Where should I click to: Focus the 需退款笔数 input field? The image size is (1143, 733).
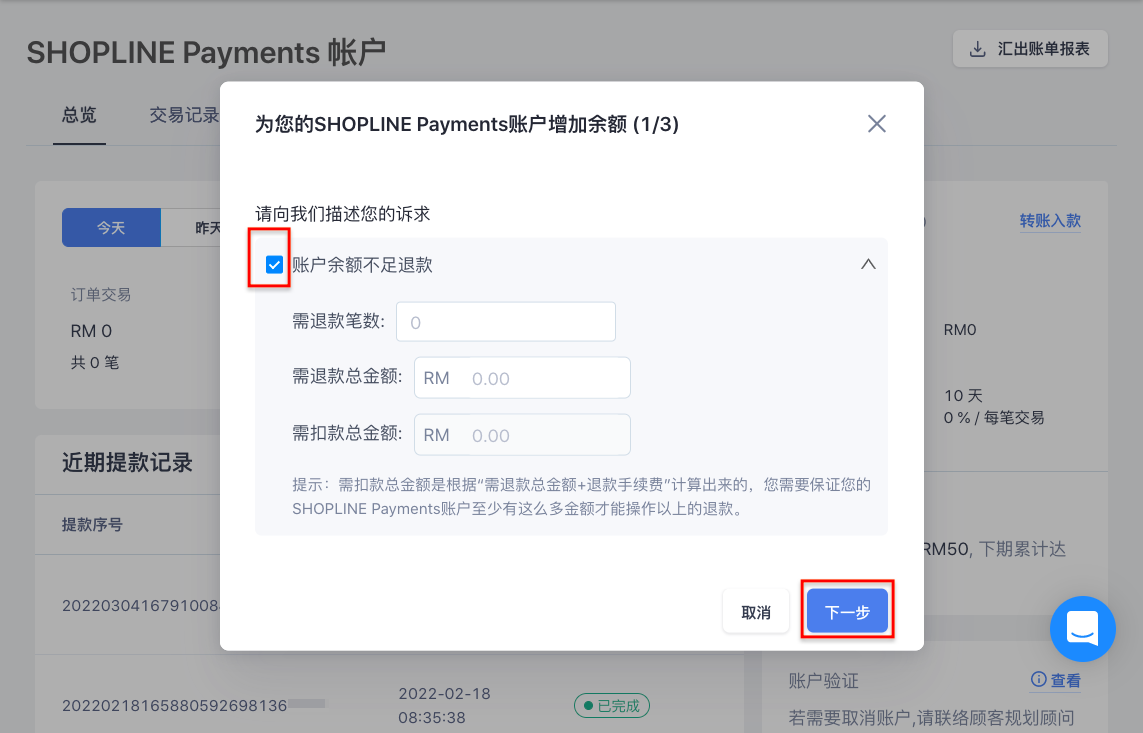point(506,321)
